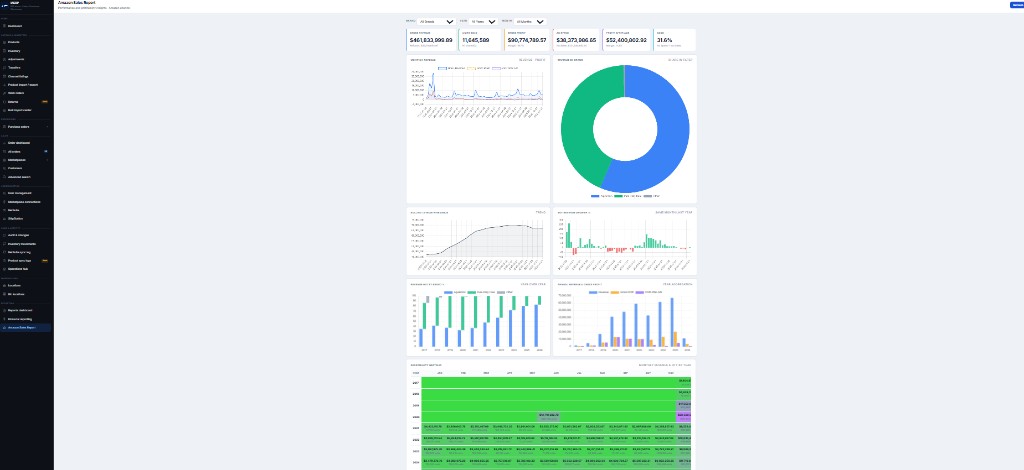Open Product sync logs in the sidebar
Viewport: 1024px width, 470px height.
pos(25,260)
